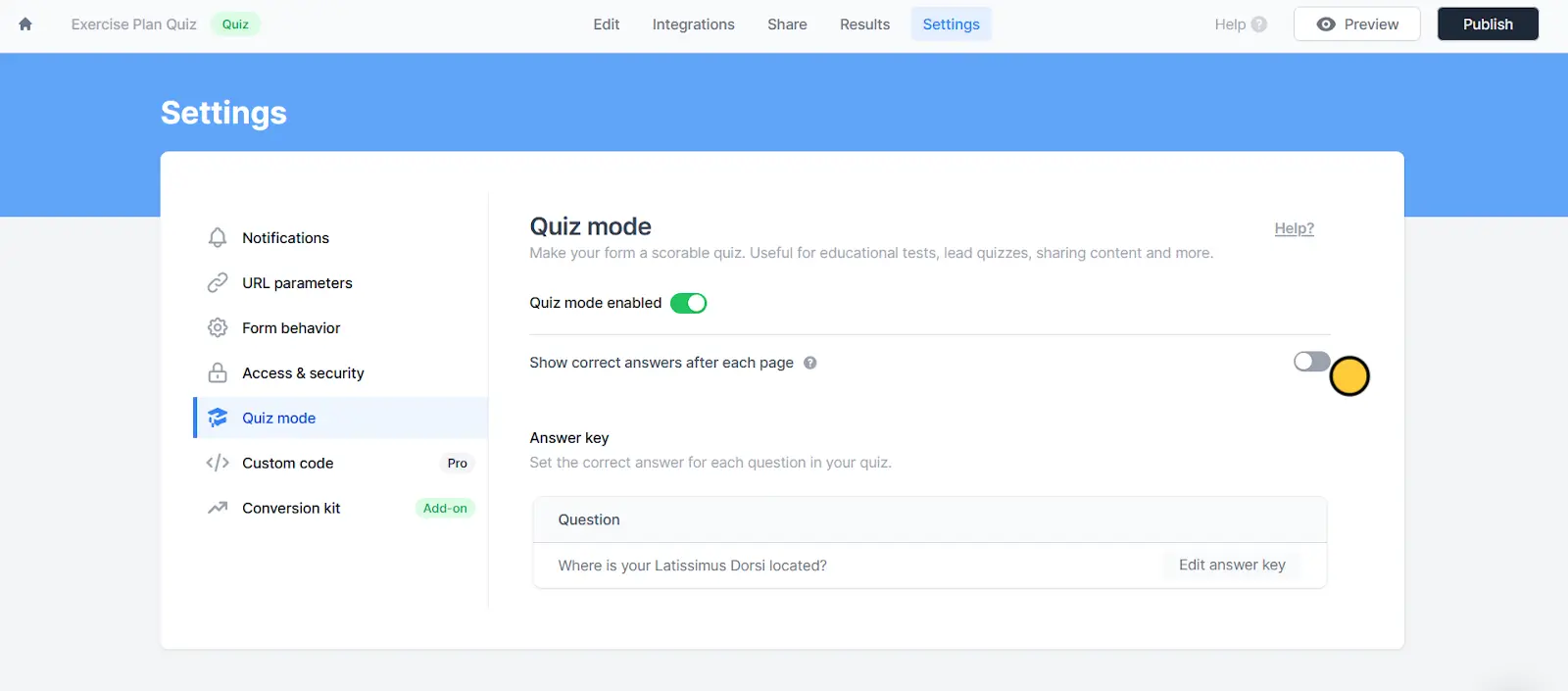This screenshot has width=1568, height=691.
Task: Click the Answer key heading
Action: point(569,438)
